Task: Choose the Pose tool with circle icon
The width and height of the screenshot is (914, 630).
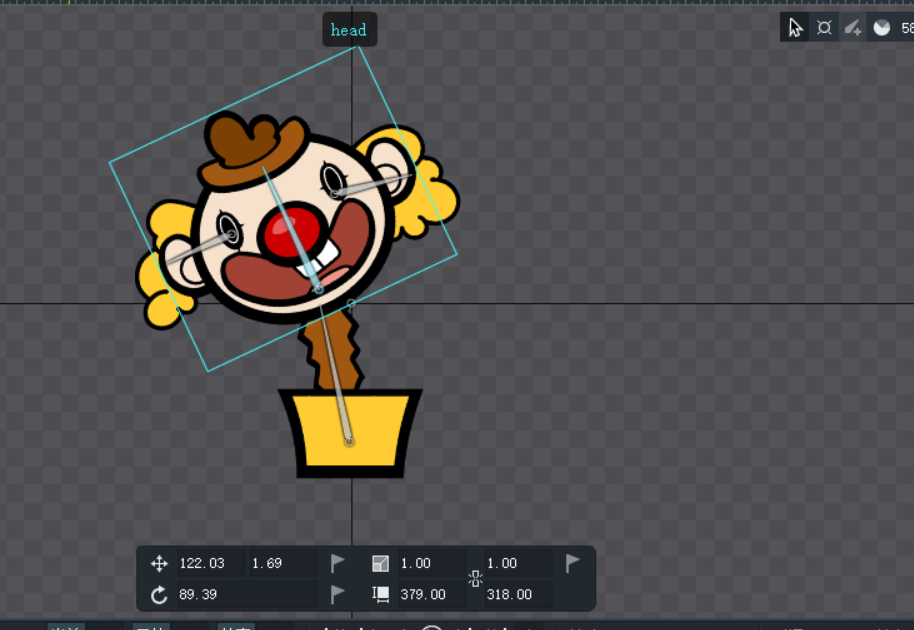Action: click(x=824, y=27)
